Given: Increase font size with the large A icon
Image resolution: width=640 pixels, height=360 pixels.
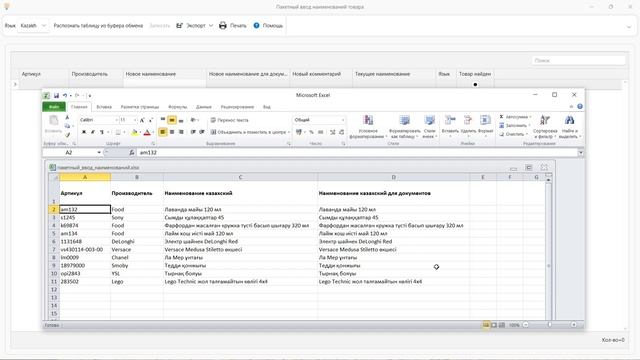Looking at the screenshot, I should pos(142,120).
